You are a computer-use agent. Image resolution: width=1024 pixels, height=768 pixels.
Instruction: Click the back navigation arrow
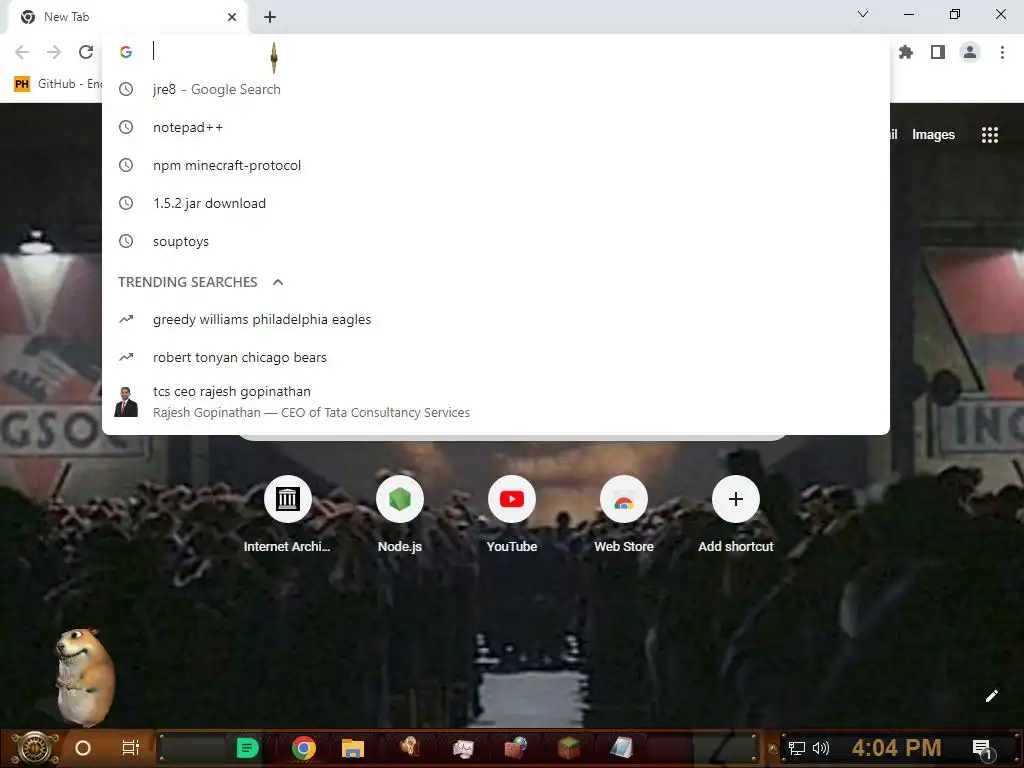click(x=22, y=52)
